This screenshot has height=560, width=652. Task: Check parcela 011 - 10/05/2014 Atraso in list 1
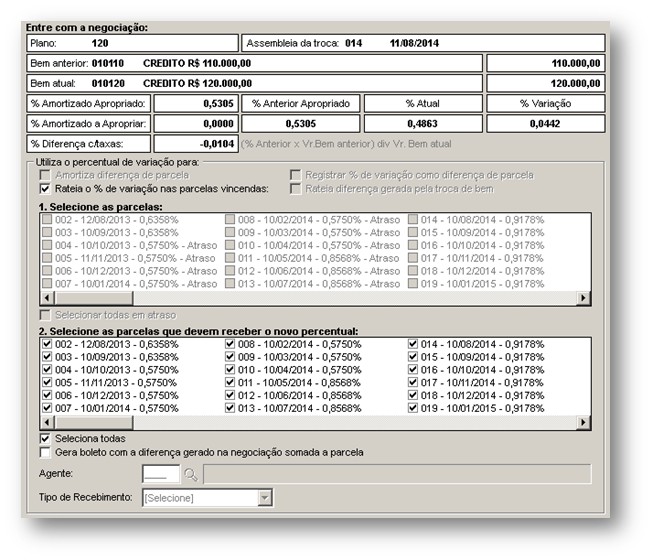pos(230,258)
